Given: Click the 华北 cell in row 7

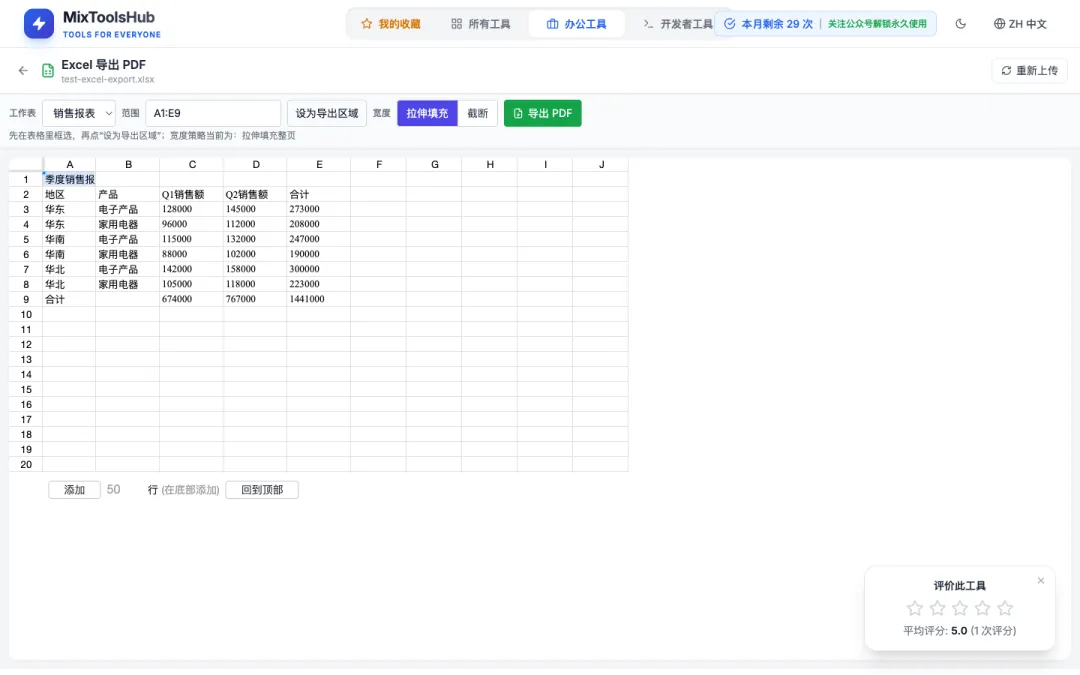Looking at the screenshot, I should pyautogui.click(x=70, y=269).
